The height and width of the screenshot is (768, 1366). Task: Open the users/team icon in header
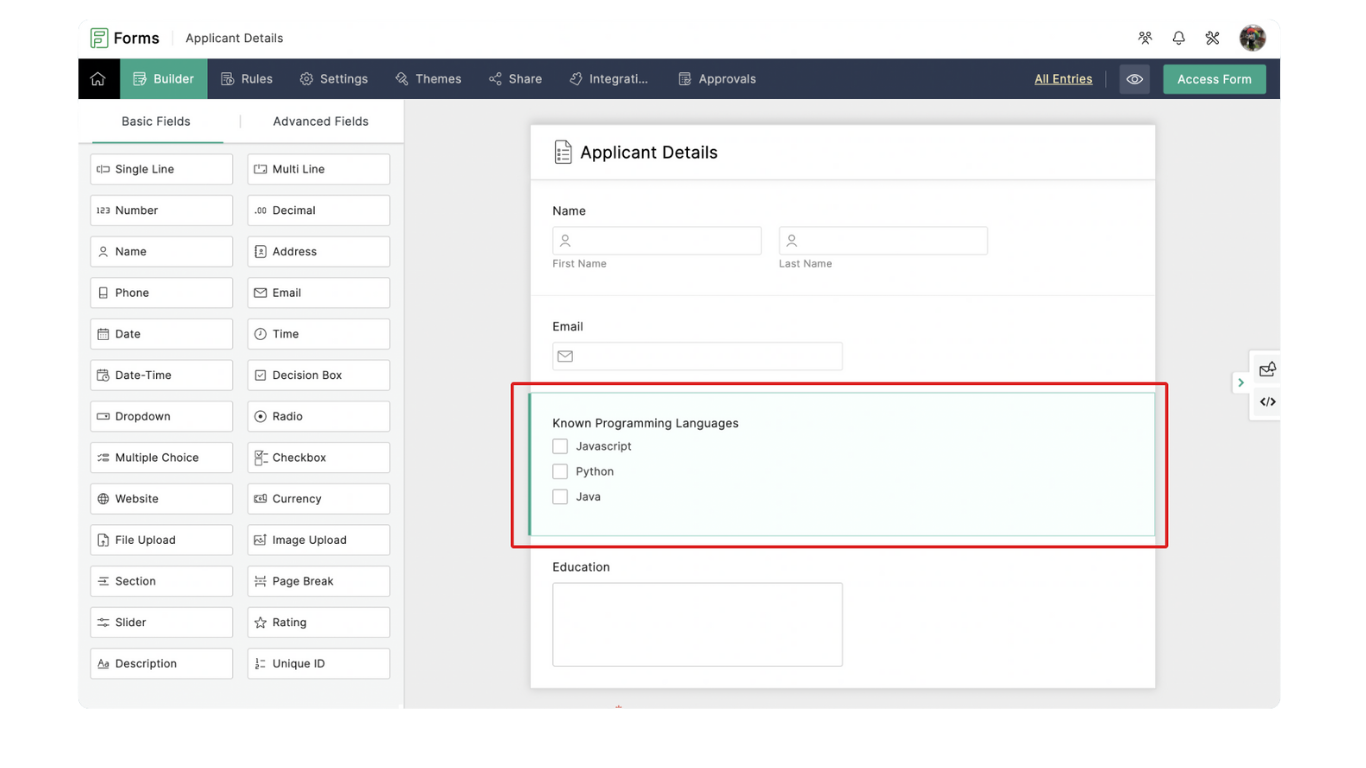click(1145, 38)
